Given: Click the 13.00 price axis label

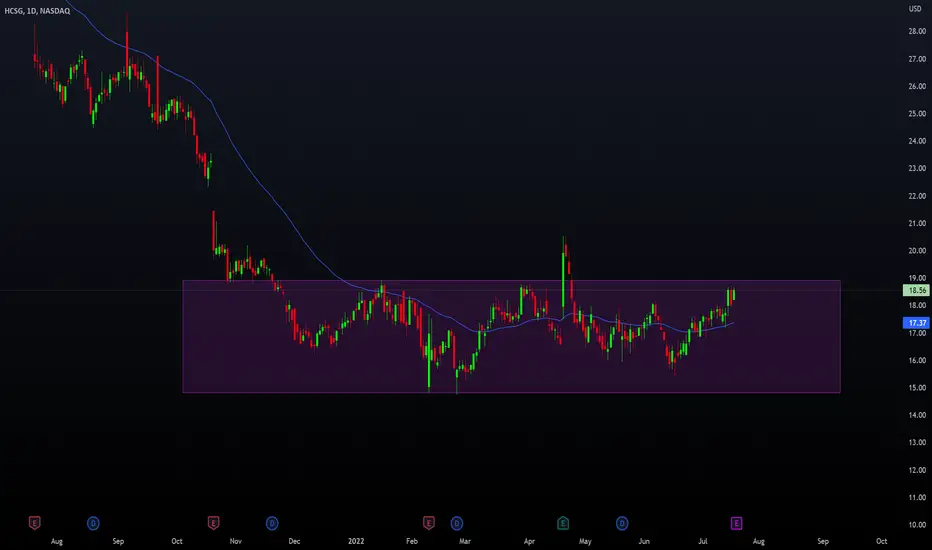Looking at the screenshot, I should (917, 442).
